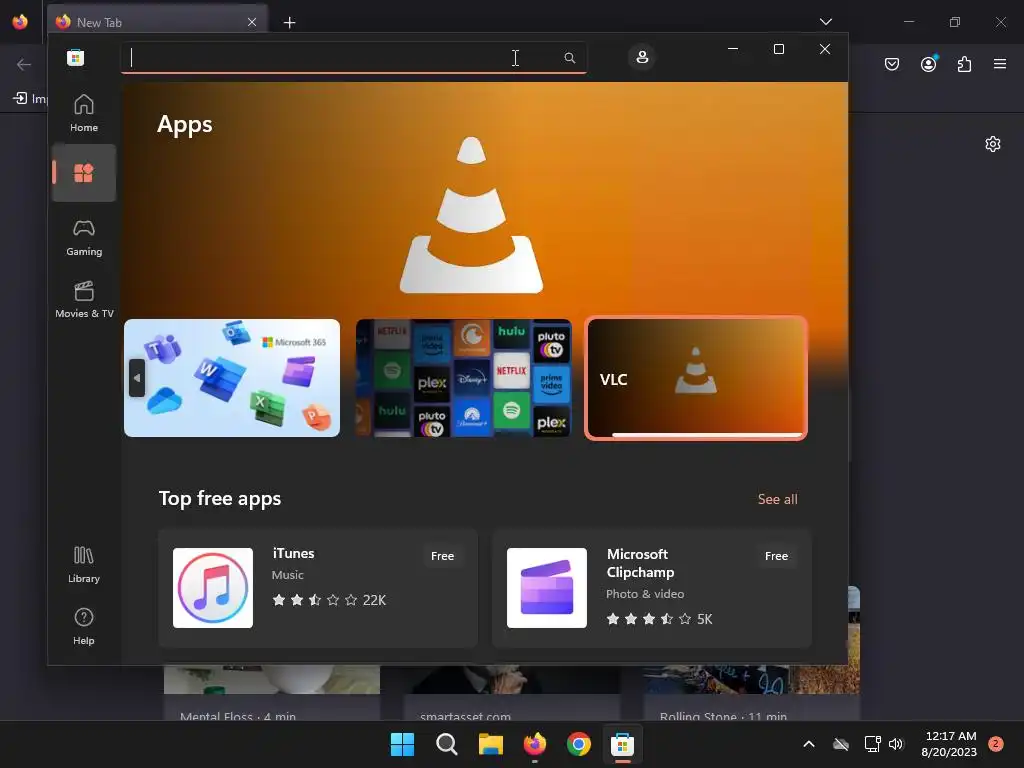Image resolution: width=1024 pixels, height=768 pixels.
Task: Click the Top free apps heading
Action: point(220,498)
